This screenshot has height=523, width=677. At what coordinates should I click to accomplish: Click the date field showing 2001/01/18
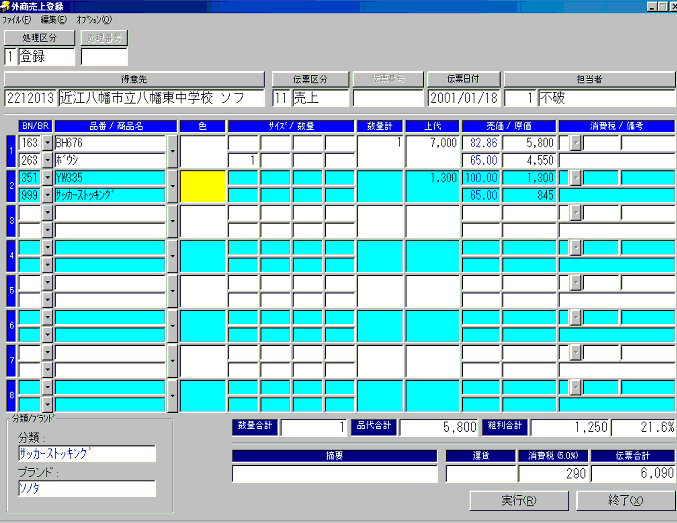[x=463, y=98]
